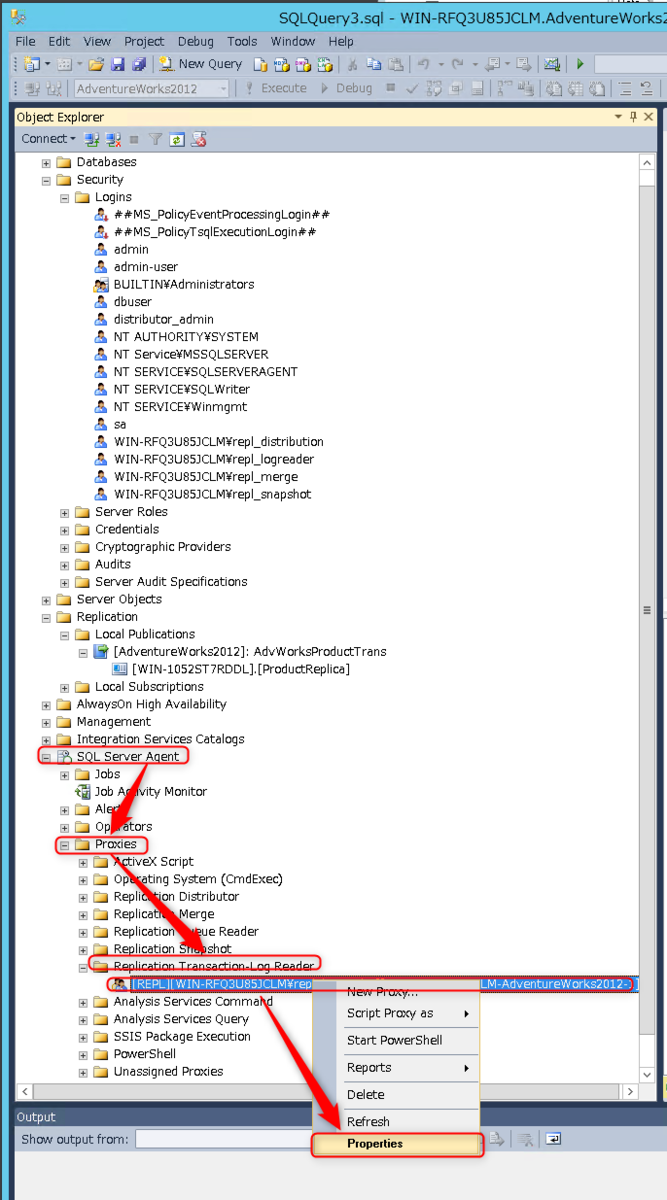Image resolution: width=667 pixels, height=1200 pixels.
Task: Click the Undo arrow icon
Action: point(424,64)
